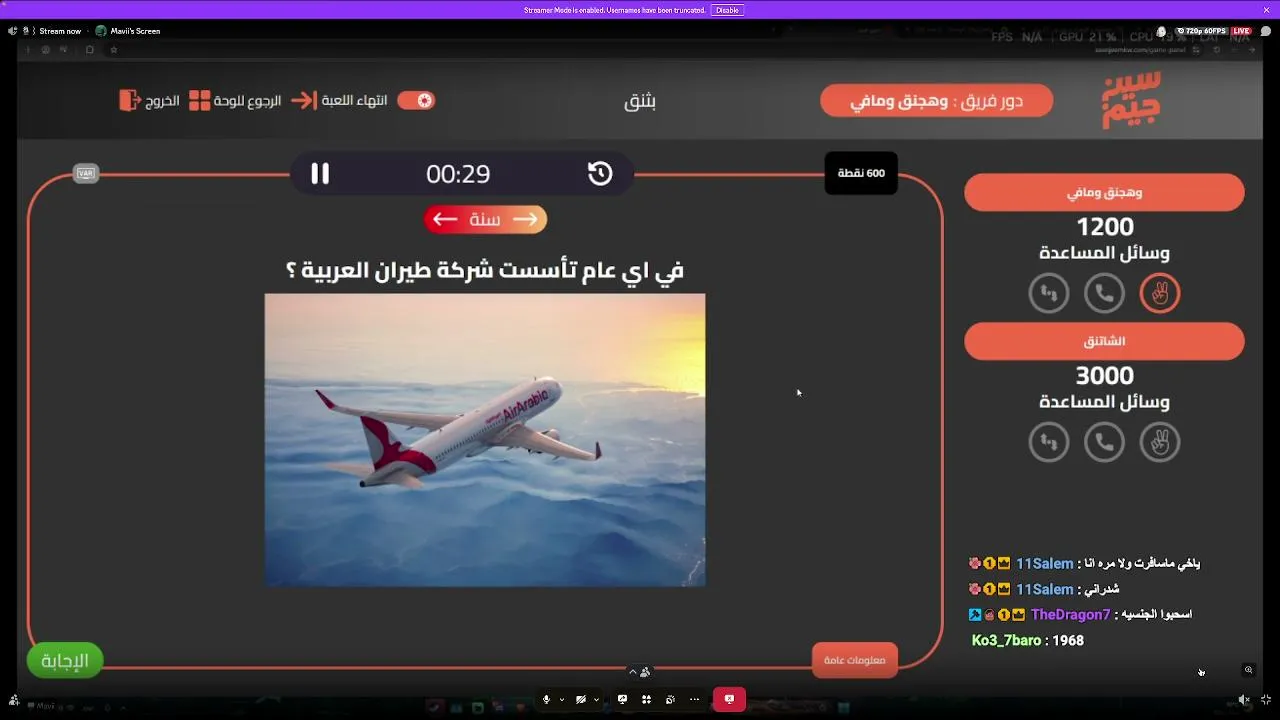The image size is (1280, 720).
Task: Click the board grid icon beside الرجوع للوحة
Action: pyautogui.click(x=200, y=100)
